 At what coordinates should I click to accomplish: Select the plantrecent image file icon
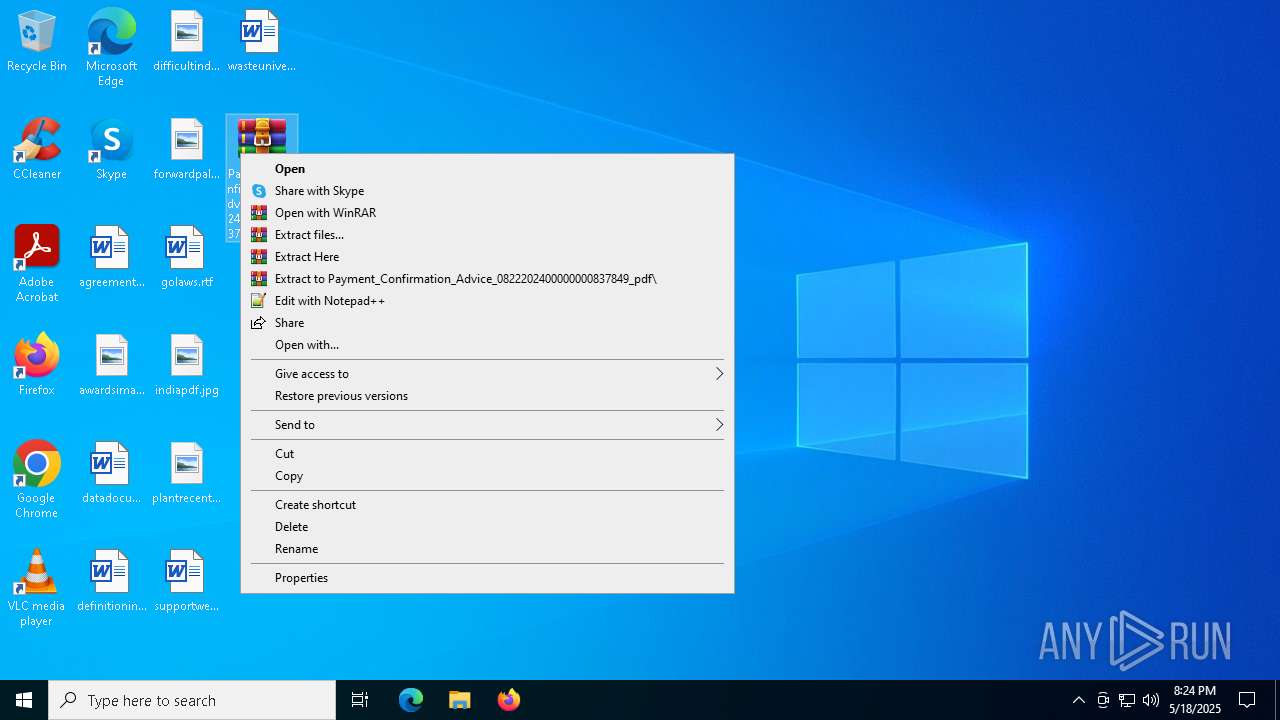tap(186, 473)
